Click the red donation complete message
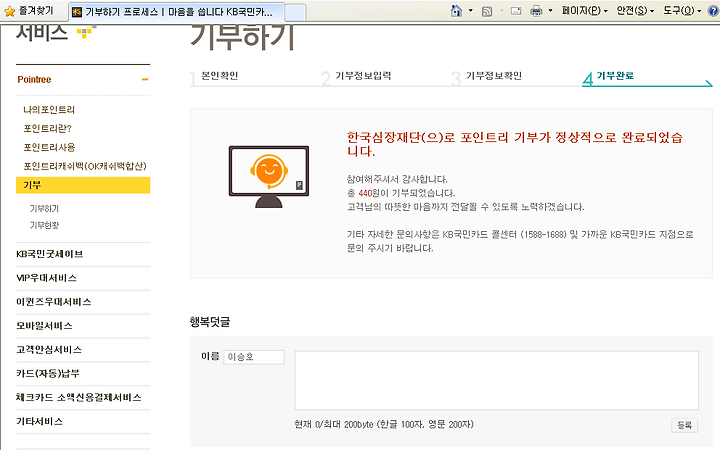The image size is (720, 450). pyautogui.click(x=514, y=144)
